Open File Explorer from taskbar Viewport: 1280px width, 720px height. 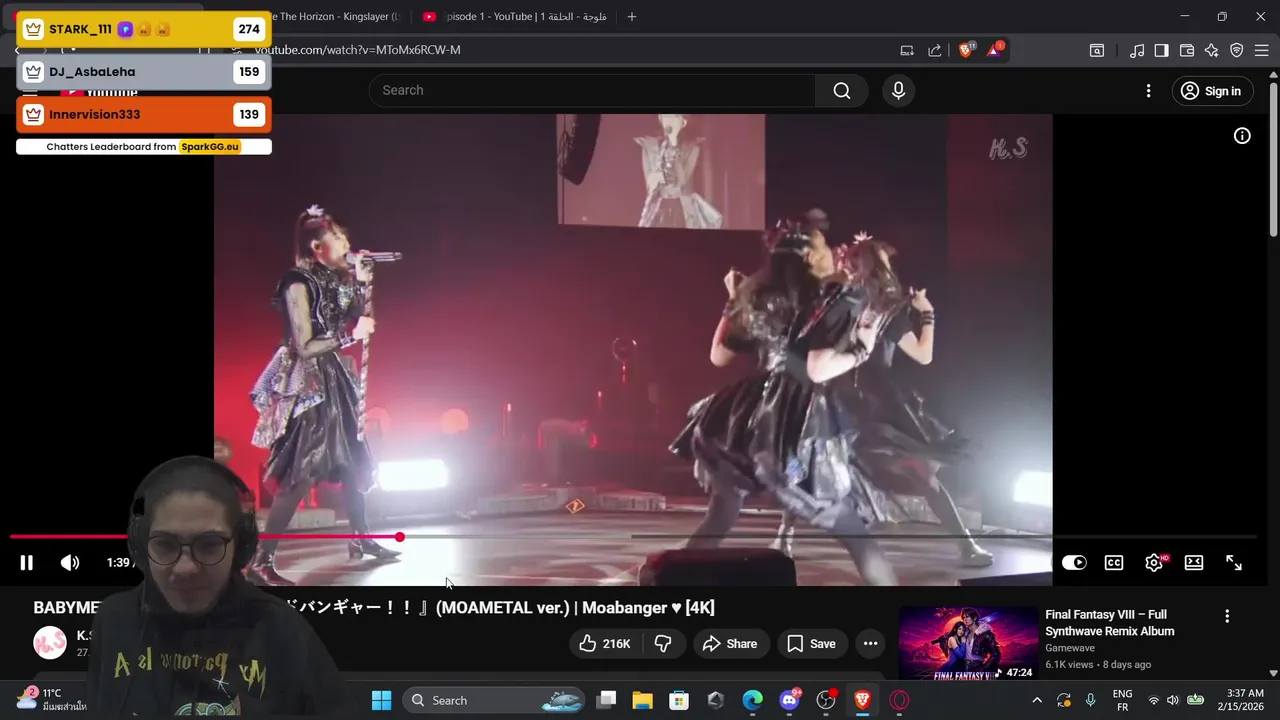(x=642, y=700)
